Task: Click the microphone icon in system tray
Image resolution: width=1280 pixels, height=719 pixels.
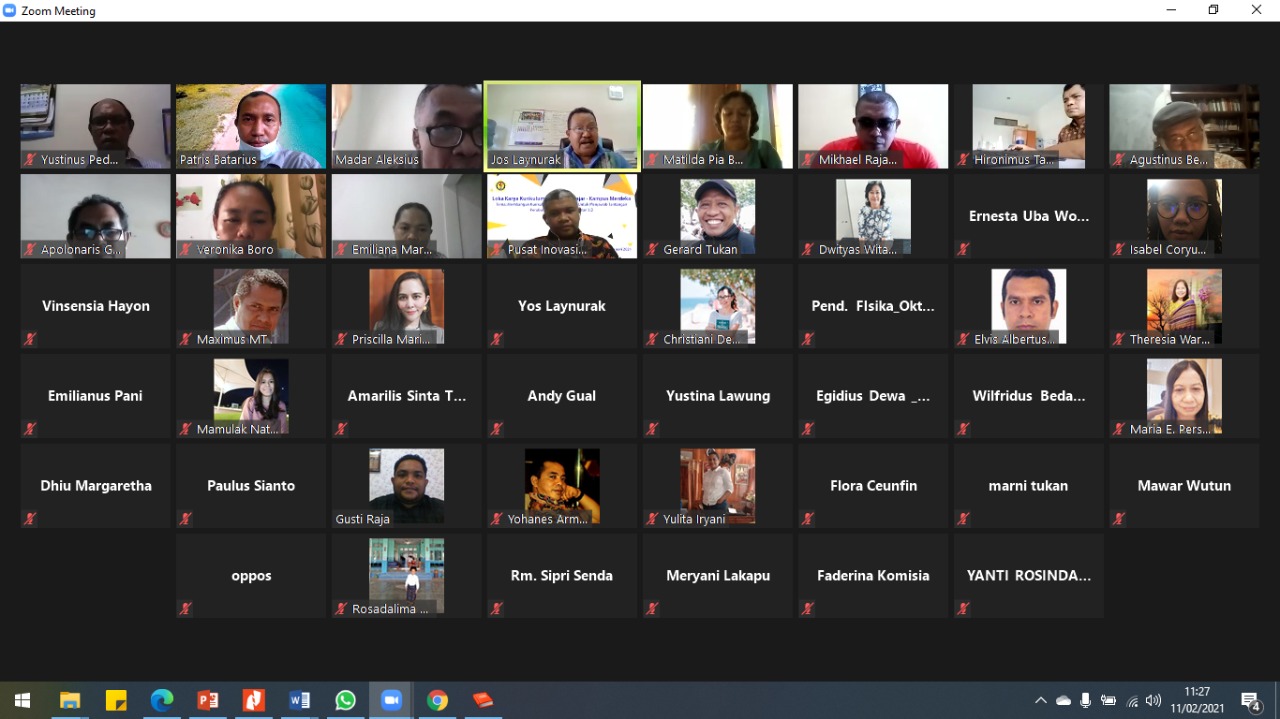Action: tap(1085, 701)
